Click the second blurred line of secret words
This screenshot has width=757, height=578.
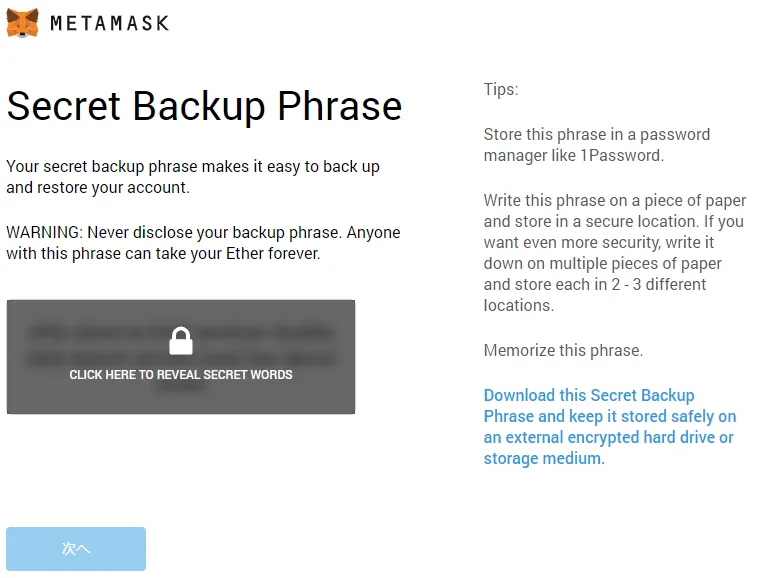coord(181,359)
